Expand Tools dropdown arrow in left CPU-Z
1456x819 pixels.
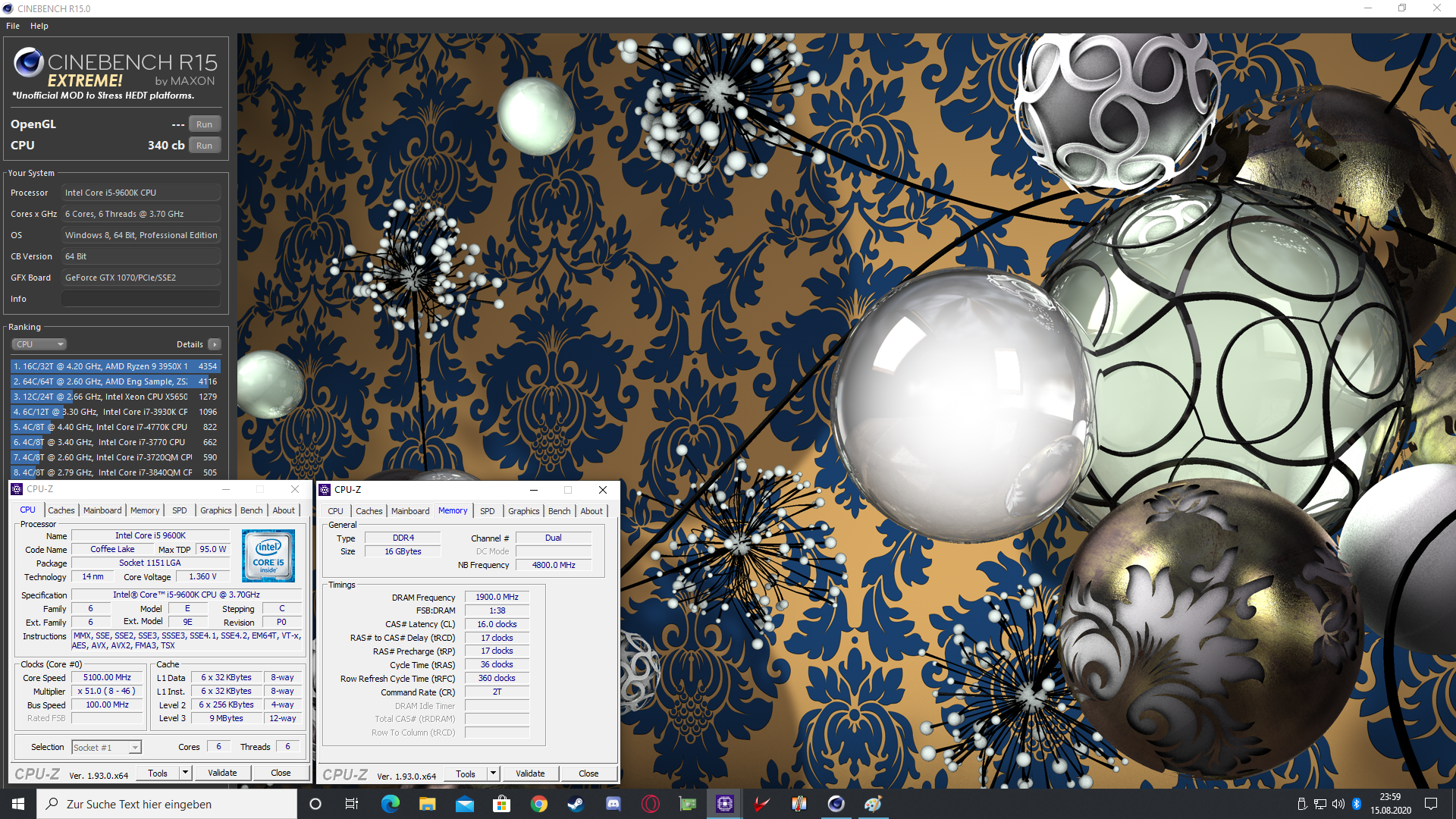tap(185, 773)
